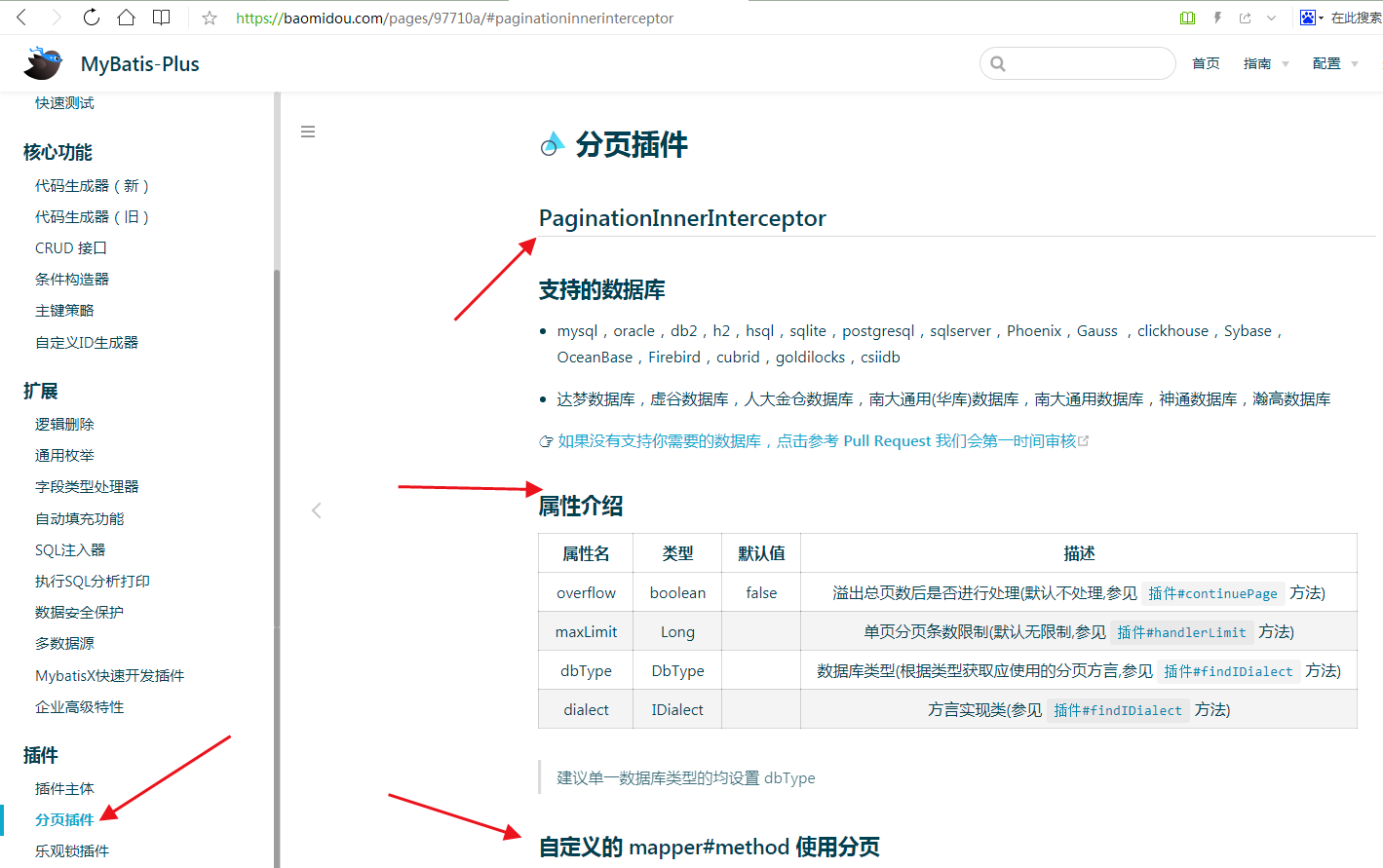Open 插件主体 in the sidebar
This screenshot has height=868, width=1383.
pos(64,788)
